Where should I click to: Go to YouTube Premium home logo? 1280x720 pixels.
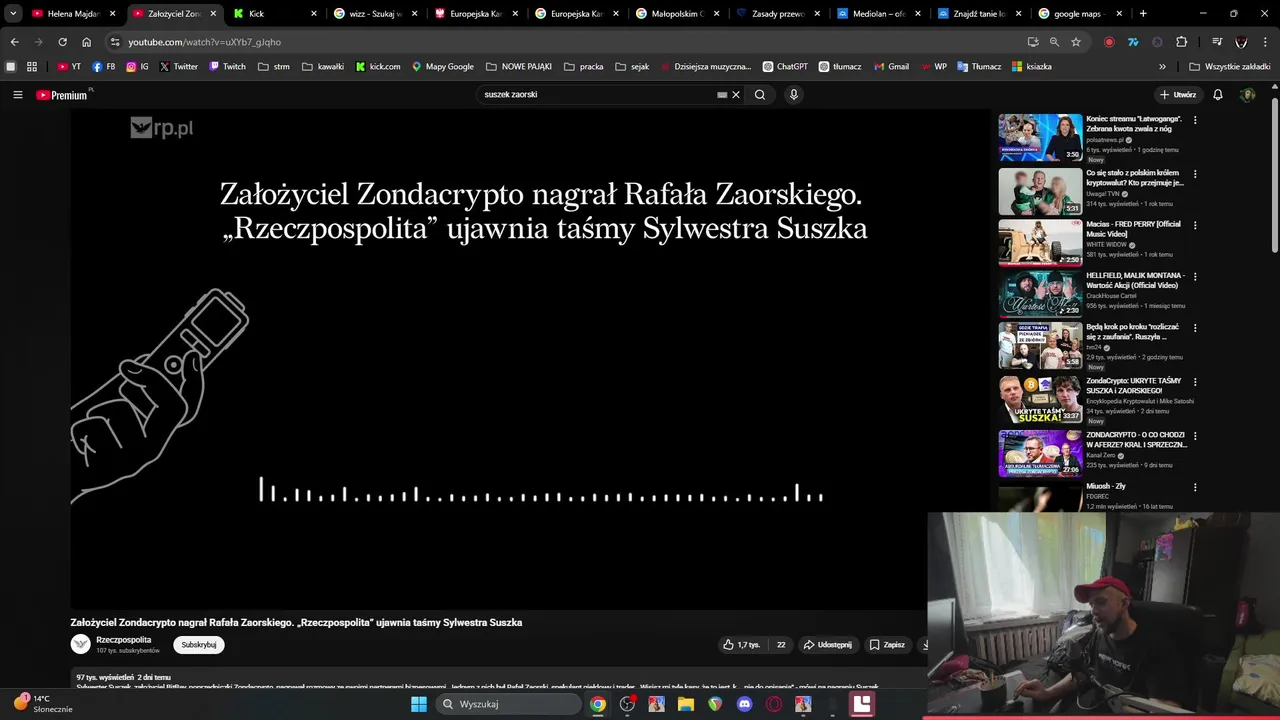point(63,95)
